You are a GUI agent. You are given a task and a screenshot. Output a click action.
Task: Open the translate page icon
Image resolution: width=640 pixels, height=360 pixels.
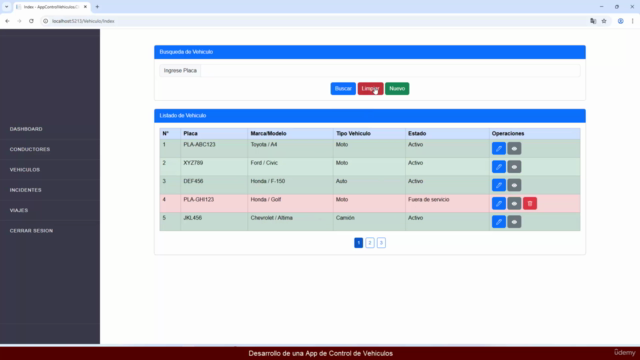(593, 21)
